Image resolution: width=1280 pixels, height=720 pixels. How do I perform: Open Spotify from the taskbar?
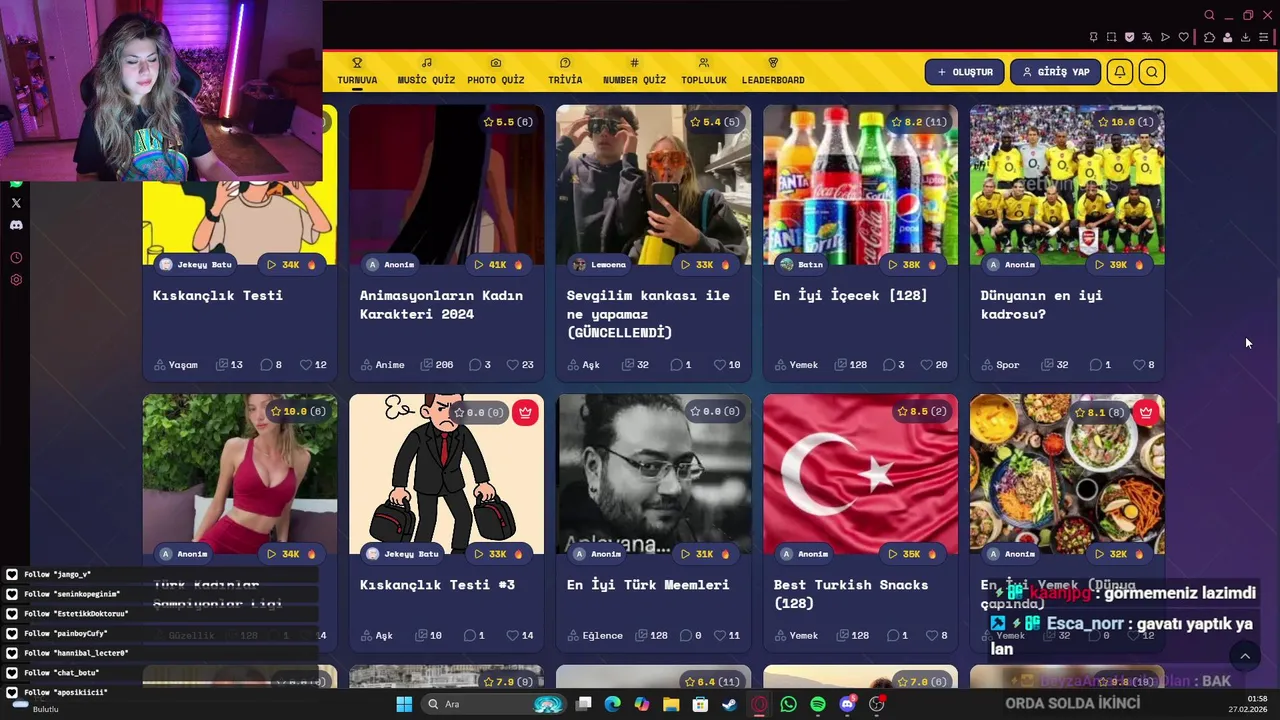(x=818, y=704)
